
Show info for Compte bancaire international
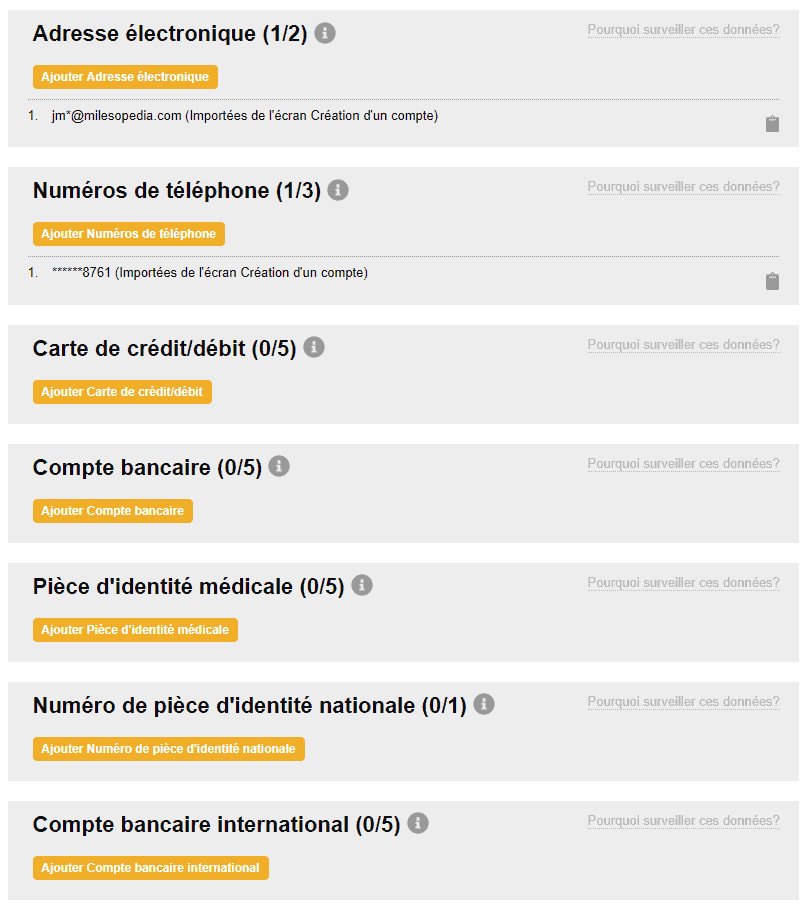[418, 823]
